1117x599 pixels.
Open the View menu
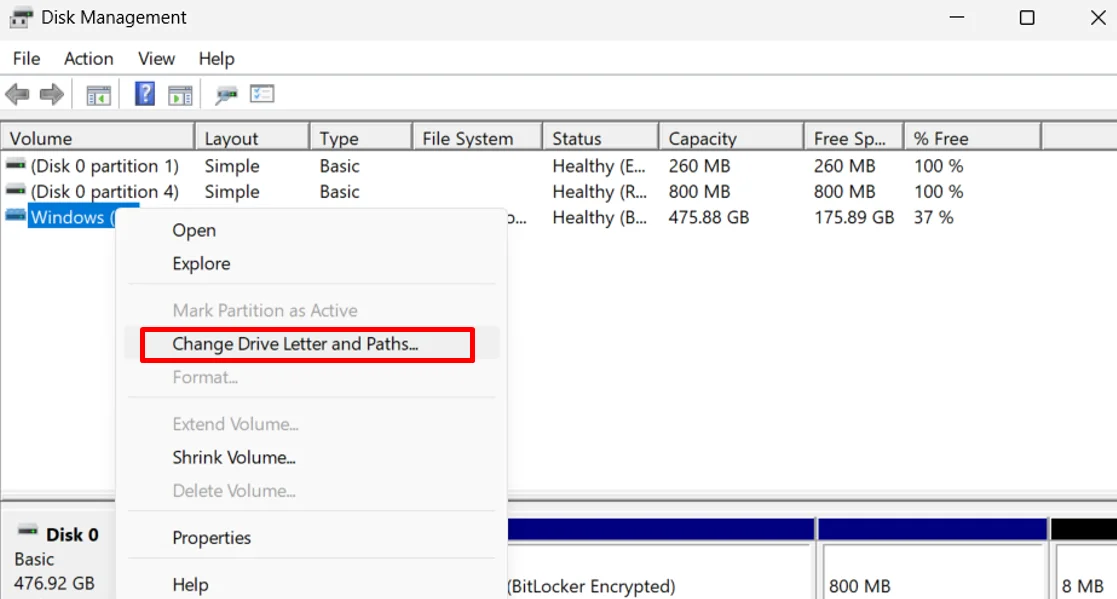click(x=155, y=58)
